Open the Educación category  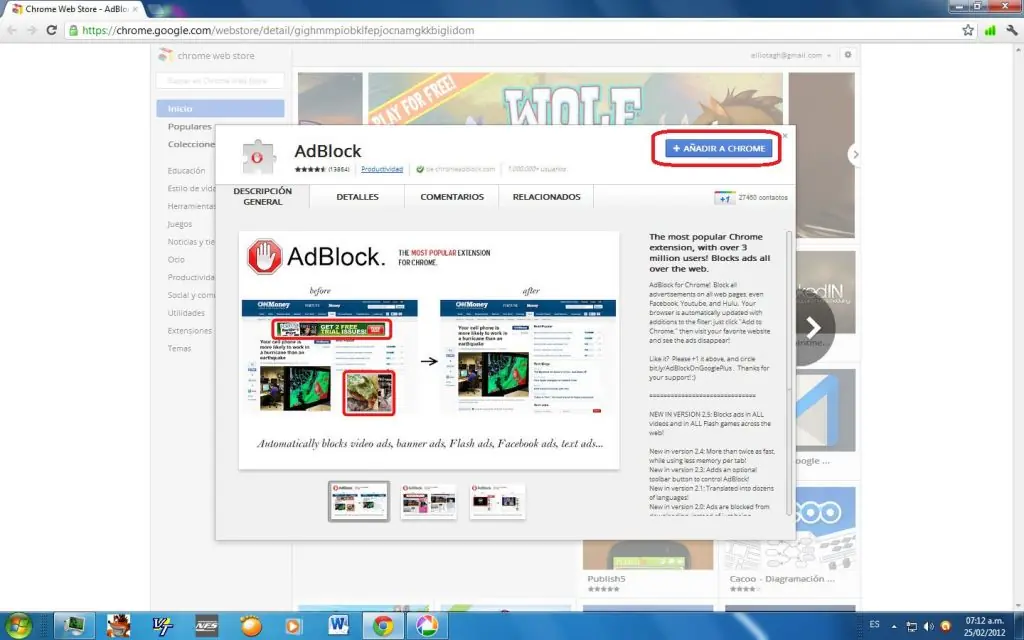186,170
